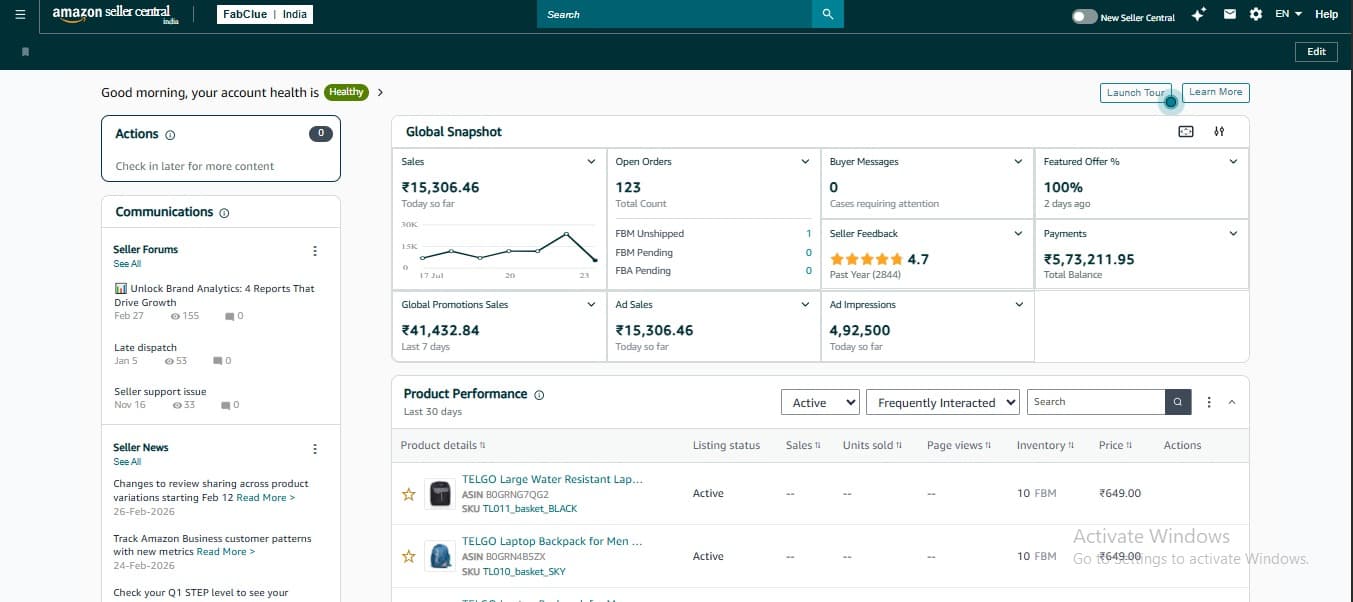Click the Healthy account status badge
1353x602 pixels.
[x=346, y=92]
